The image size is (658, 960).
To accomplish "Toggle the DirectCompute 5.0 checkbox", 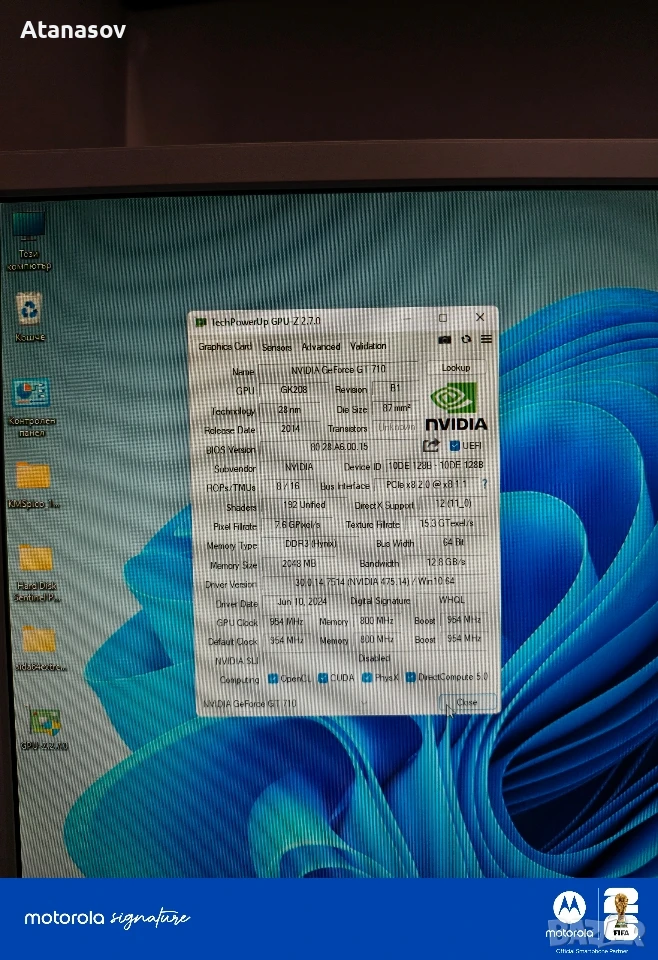I will tap(410, 677).
